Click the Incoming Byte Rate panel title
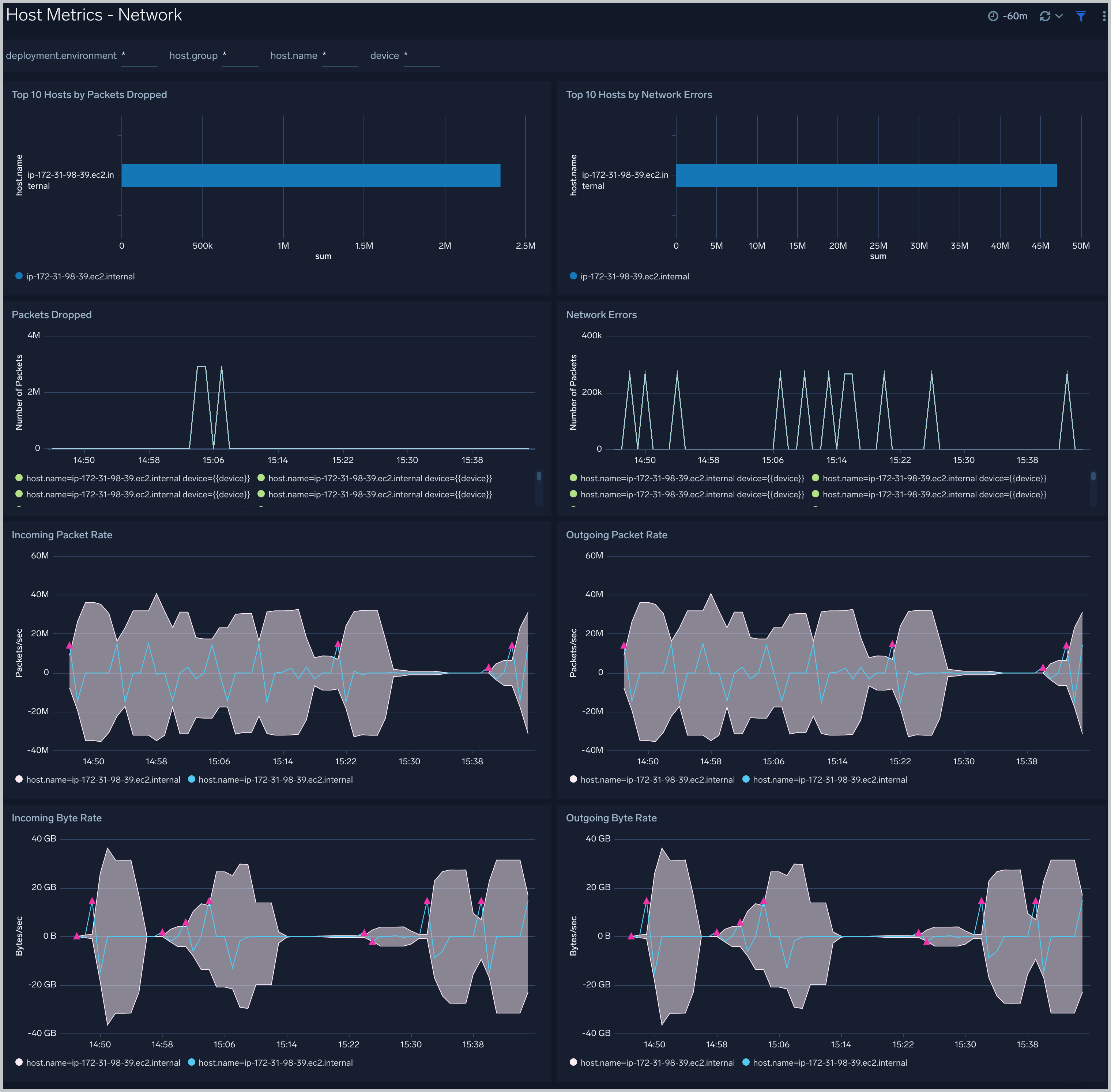This screenshot has width=1111, height=1092. [57, 818]
